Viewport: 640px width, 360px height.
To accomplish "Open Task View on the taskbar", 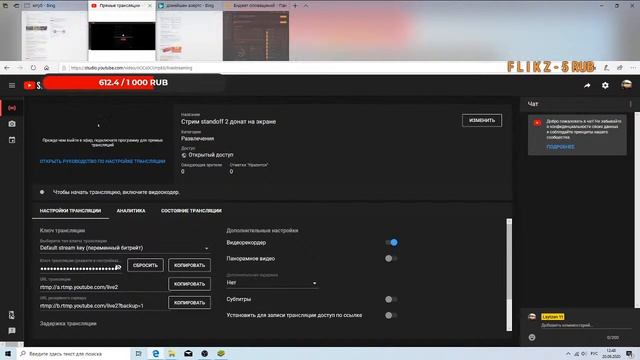I will pos(138,353).
